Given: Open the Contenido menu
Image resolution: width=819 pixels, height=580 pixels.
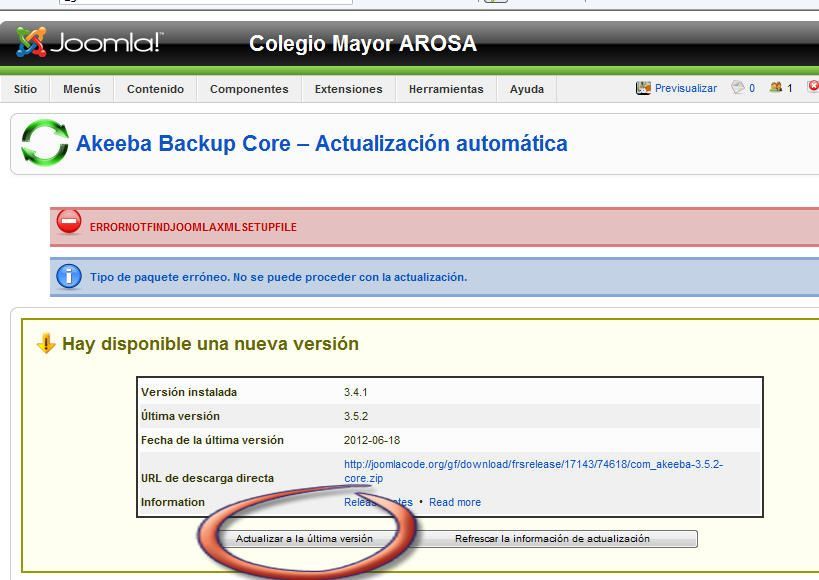Looking at the screenshot, I should (155, 89).
